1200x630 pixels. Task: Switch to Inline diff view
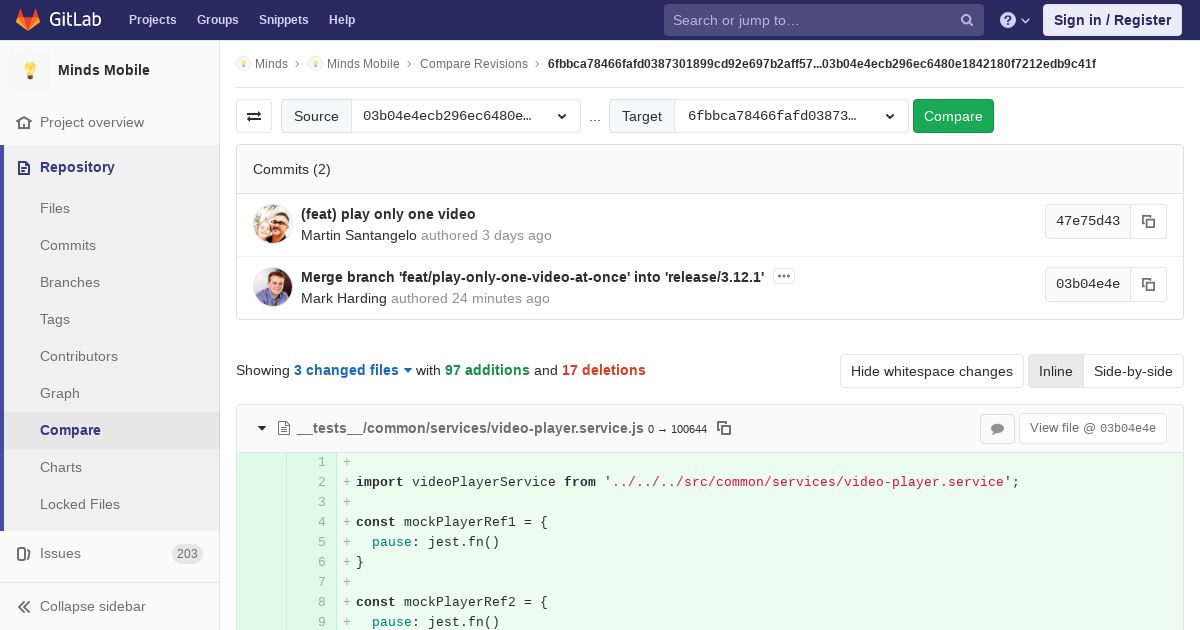tap(1055, 371)
